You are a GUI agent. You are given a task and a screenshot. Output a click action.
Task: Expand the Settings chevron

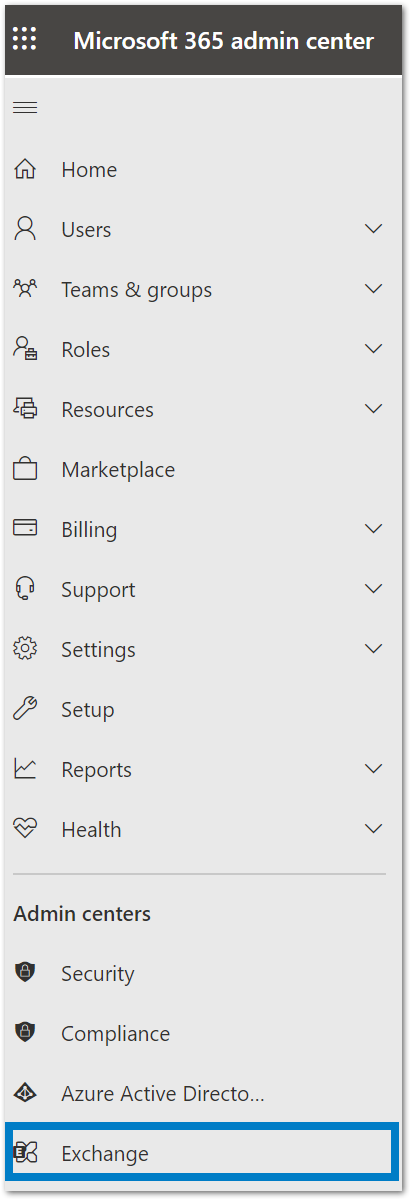click(x=374, y=649)
